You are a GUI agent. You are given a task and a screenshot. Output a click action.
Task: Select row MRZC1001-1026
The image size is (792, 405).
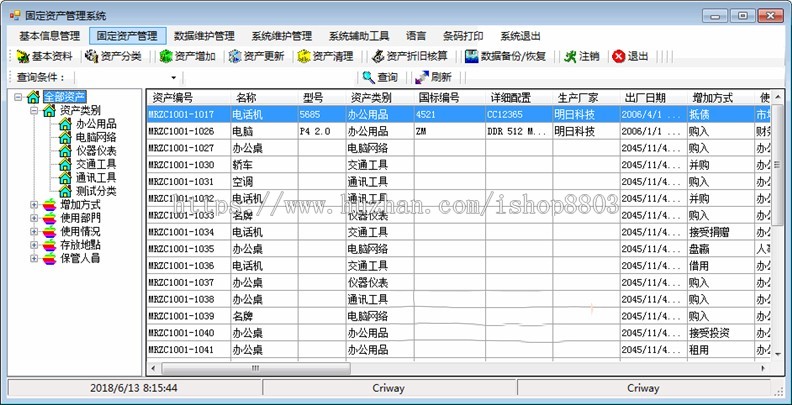click(x=459, y=131)
